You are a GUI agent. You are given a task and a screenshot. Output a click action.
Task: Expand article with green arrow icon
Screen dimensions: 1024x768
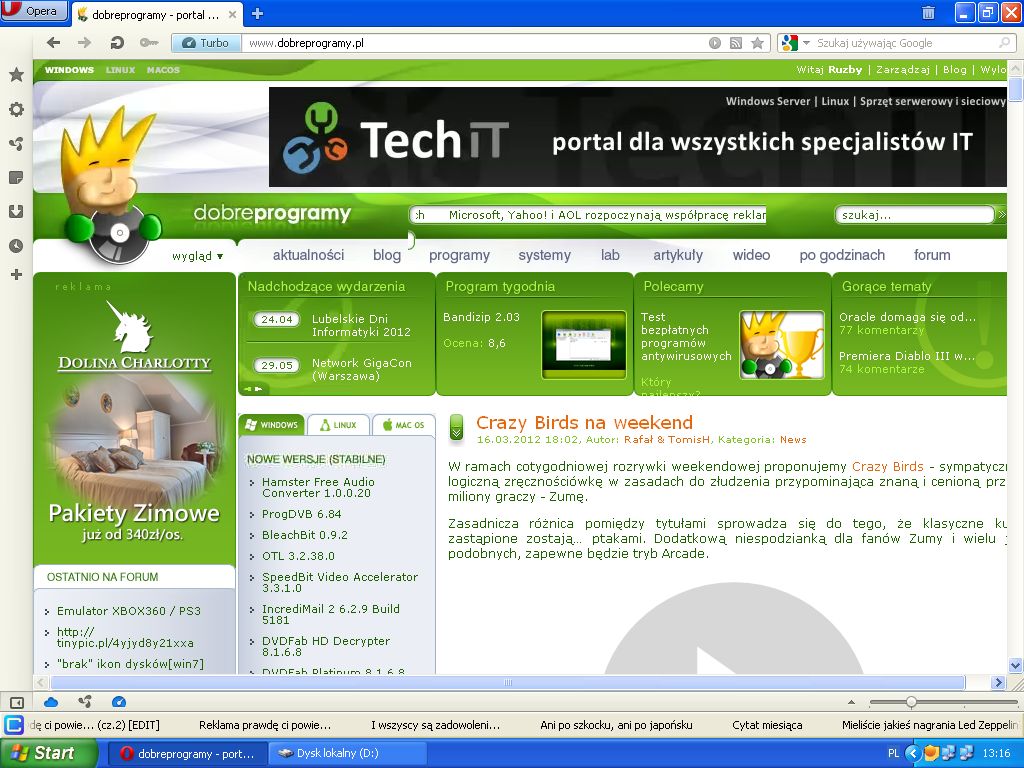456,427
